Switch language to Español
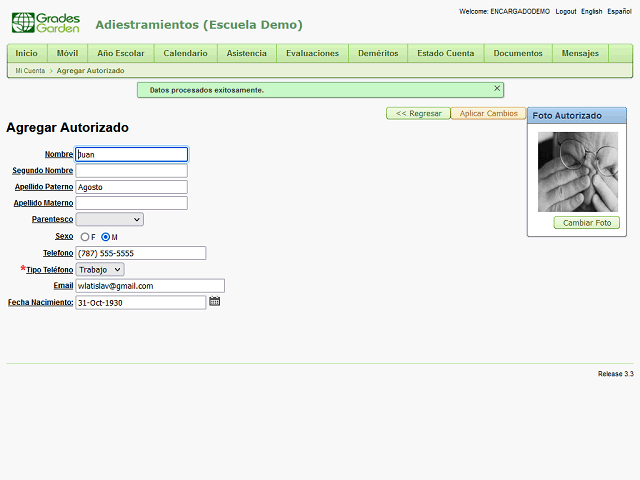Viewport: 640px width, 480px height. (x=619, y=11)
